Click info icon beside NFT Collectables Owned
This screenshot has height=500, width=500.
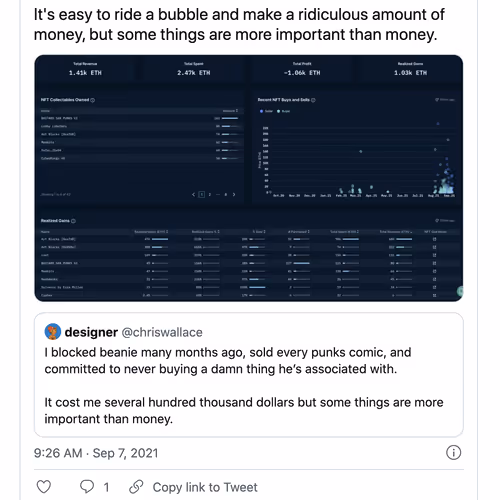(x=93, y=100)
